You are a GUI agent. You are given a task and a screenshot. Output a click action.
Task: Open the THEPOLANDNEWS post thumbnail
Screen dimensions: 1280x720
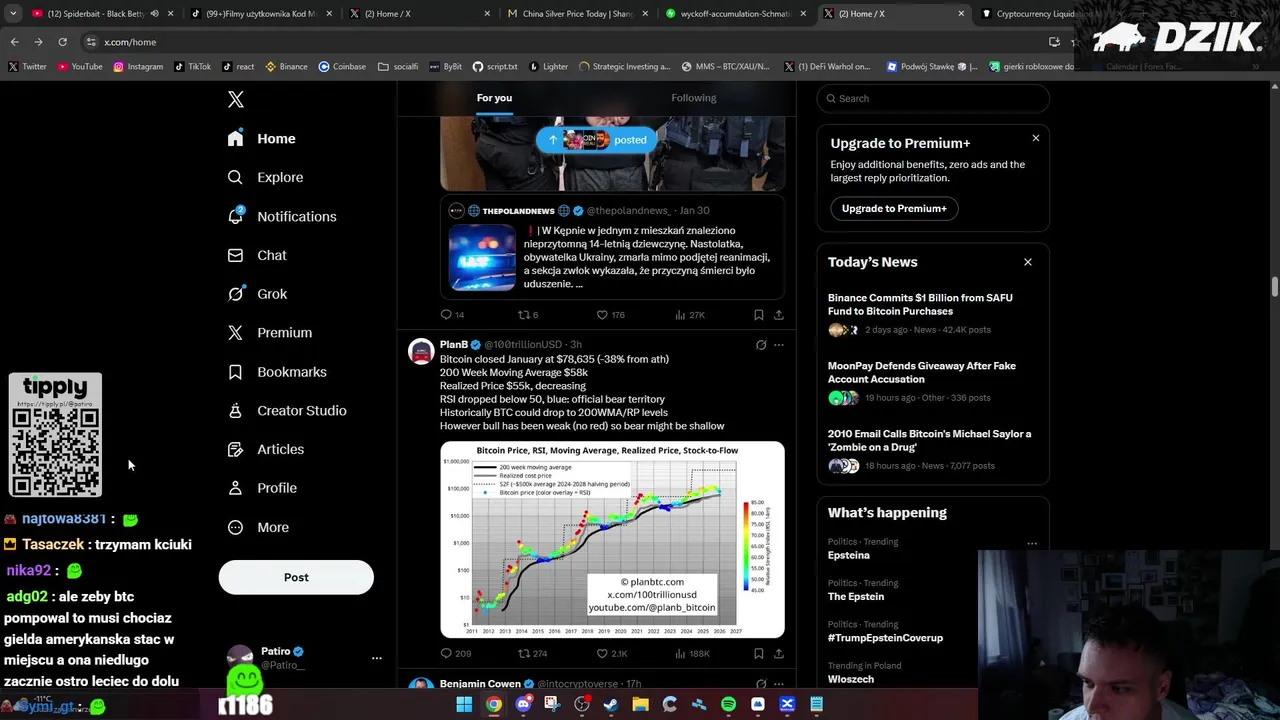(482, 257)
